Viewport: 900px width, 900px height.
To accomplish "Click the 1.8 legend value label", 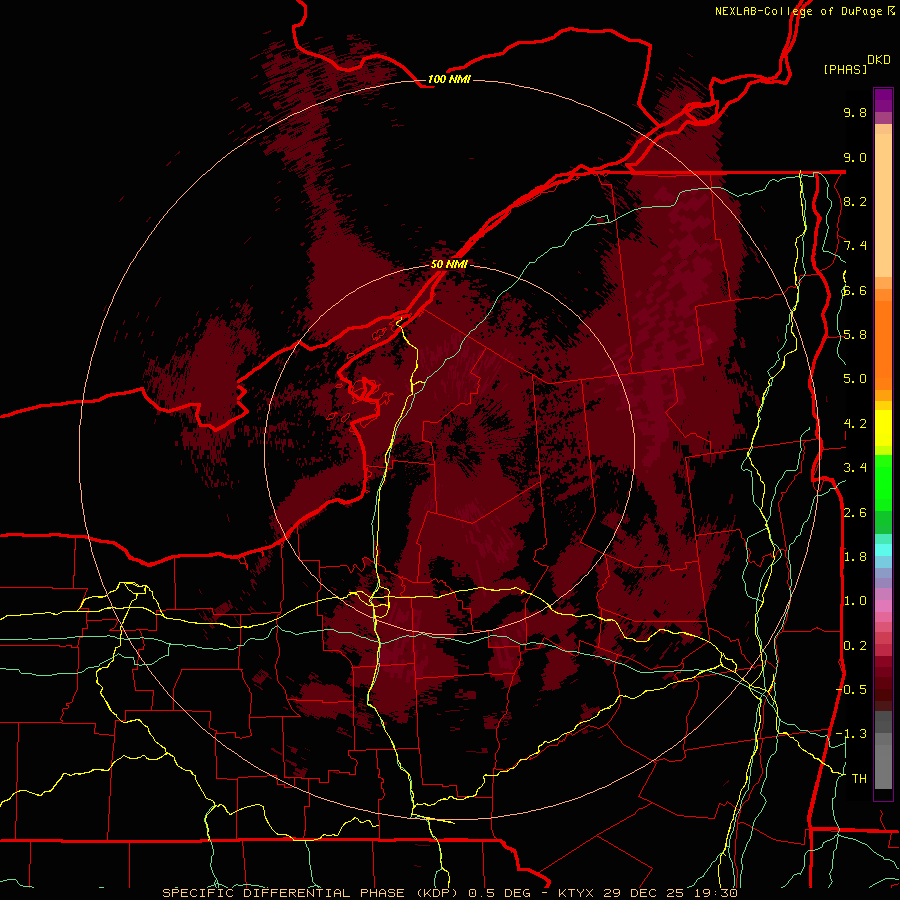I will [x=855, y=557].
